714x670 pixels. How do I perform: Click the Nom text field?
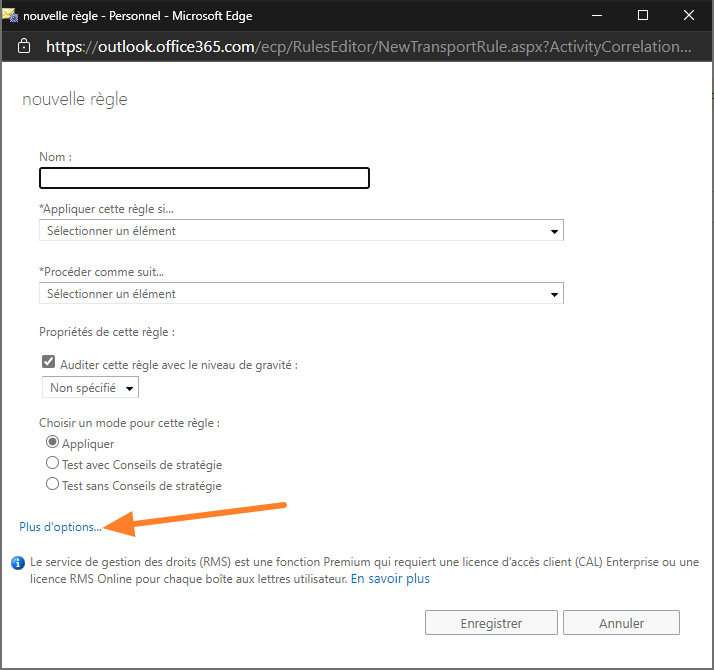coord(204,178)
